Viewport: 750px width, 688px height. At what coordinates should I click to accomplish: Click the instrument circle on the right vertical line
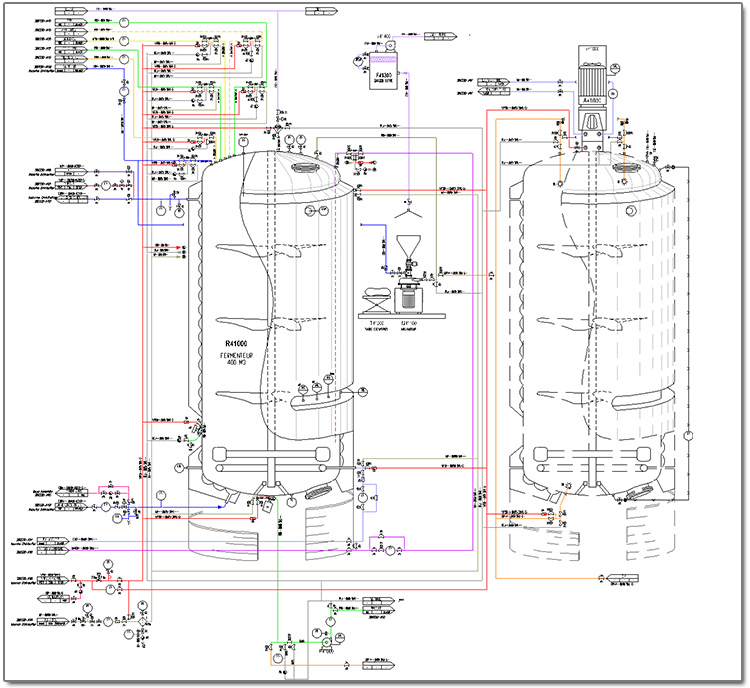688,435
